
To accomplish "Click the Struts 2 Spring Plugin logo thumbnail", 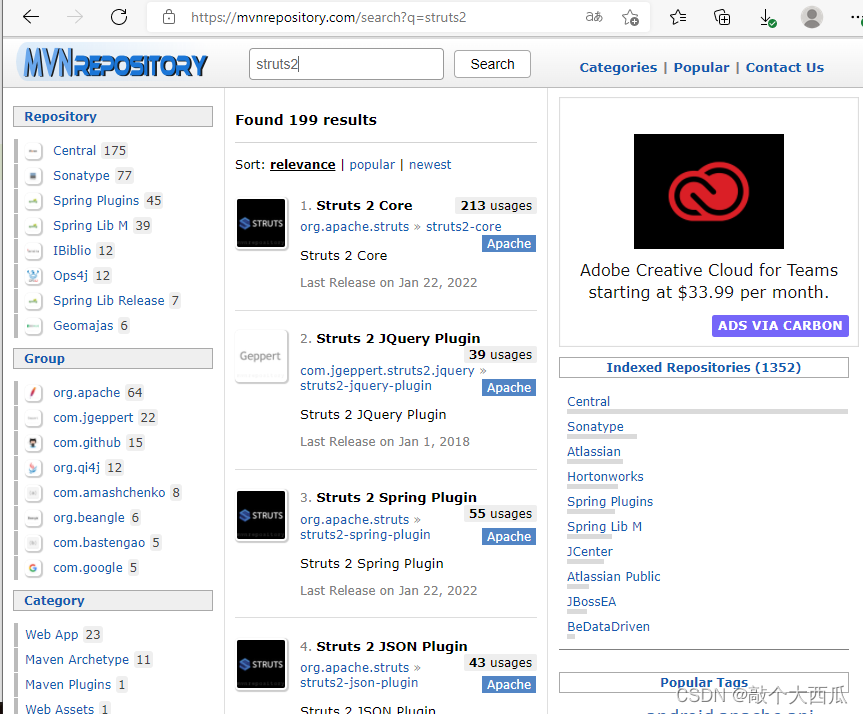I will [261, 515].
